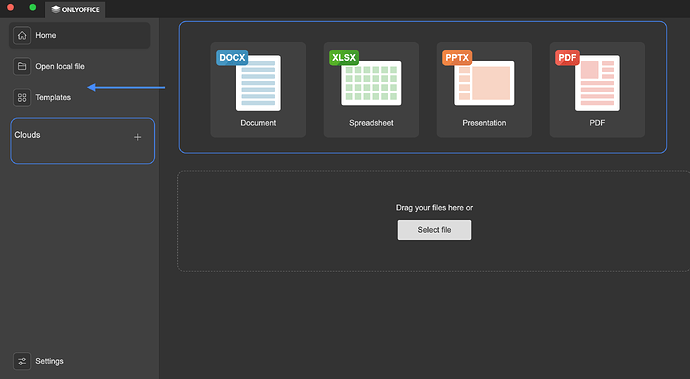Screen dimensions: 690x379
Task: Create a new PDF form
Action: (x=597, y=90)
